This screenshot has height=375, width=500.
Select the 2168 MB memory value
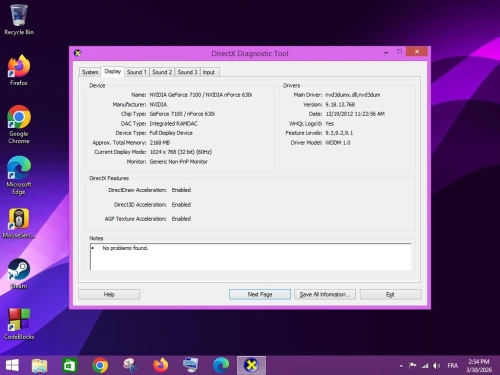pos(160,142)
